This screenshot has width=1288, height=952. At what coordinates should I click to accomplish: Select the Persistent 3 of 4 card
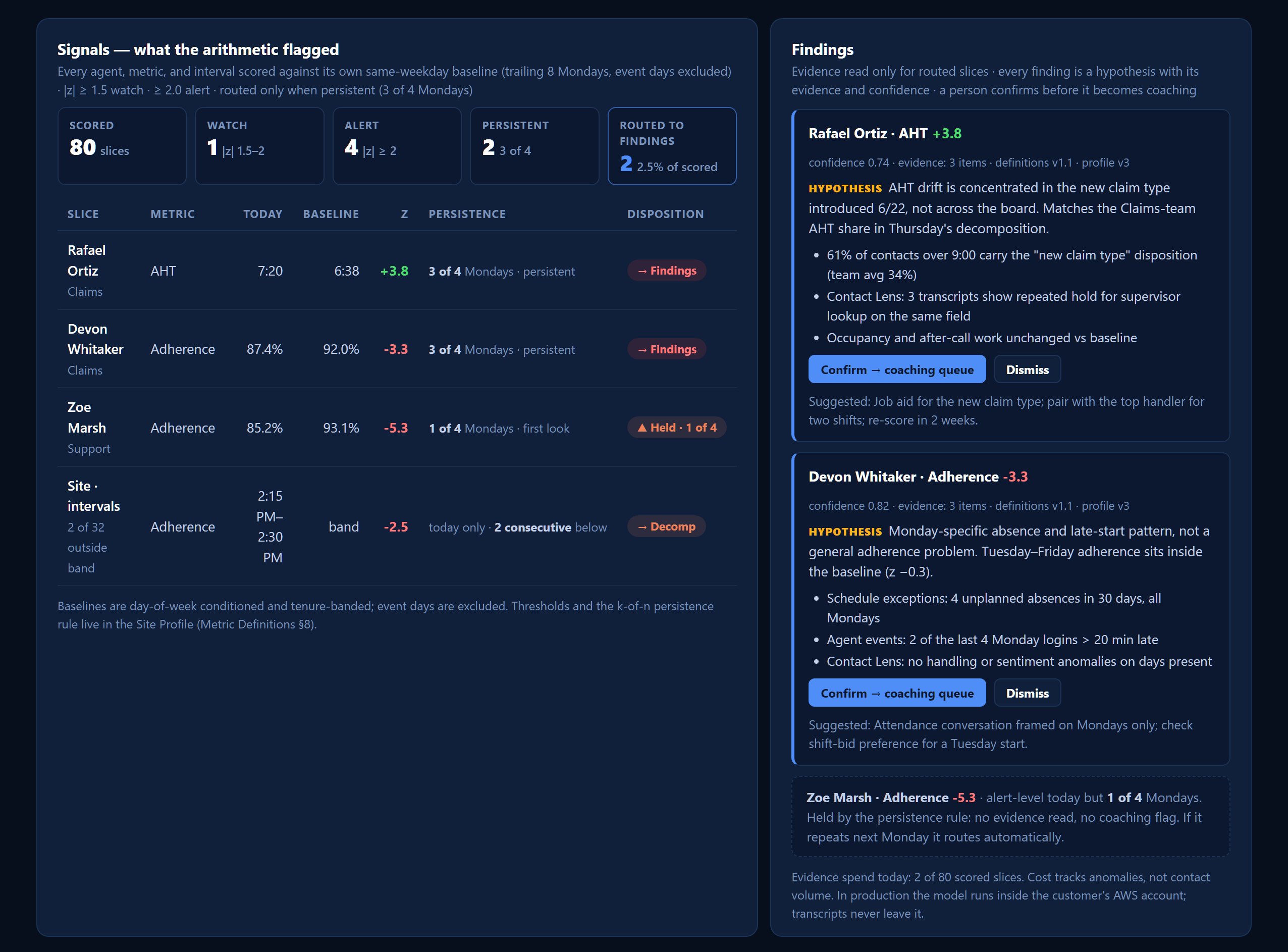(x=534, y=146)
